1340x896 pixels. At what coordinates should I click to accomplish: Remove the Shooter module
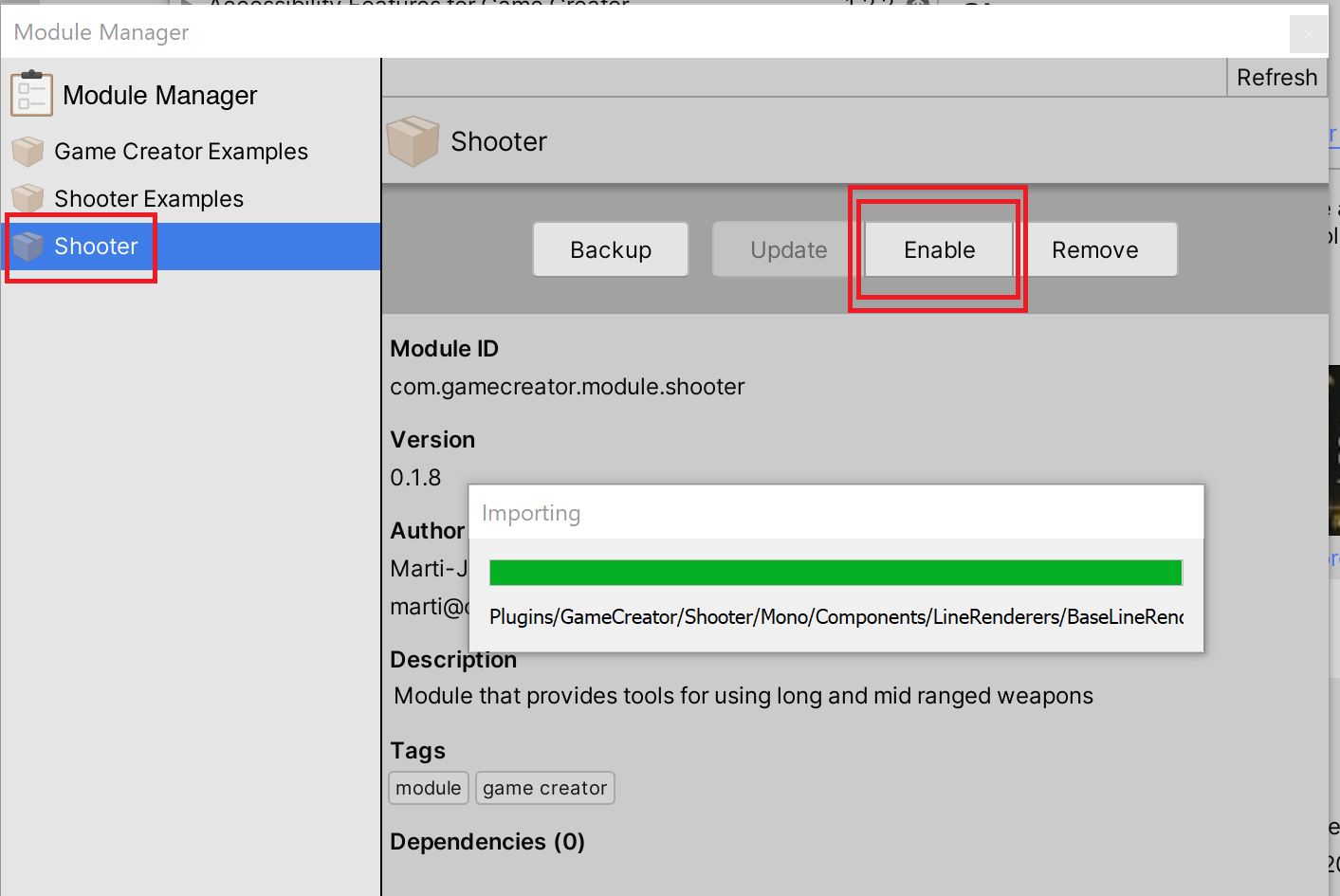click(1095, 249)
